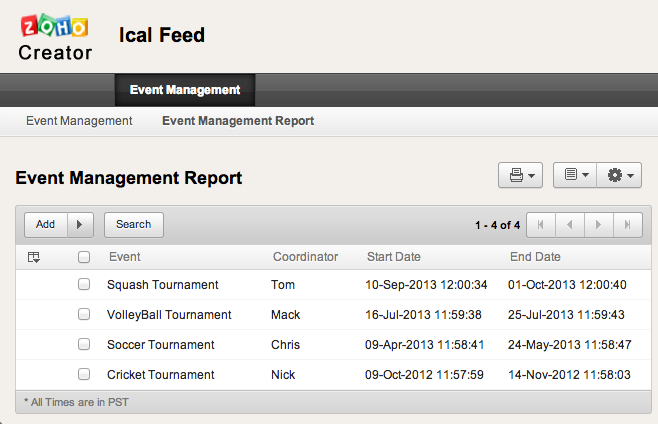Screen dimensions: 658x424
Task: Open the print options dropdown
Action: coord(520,175)
